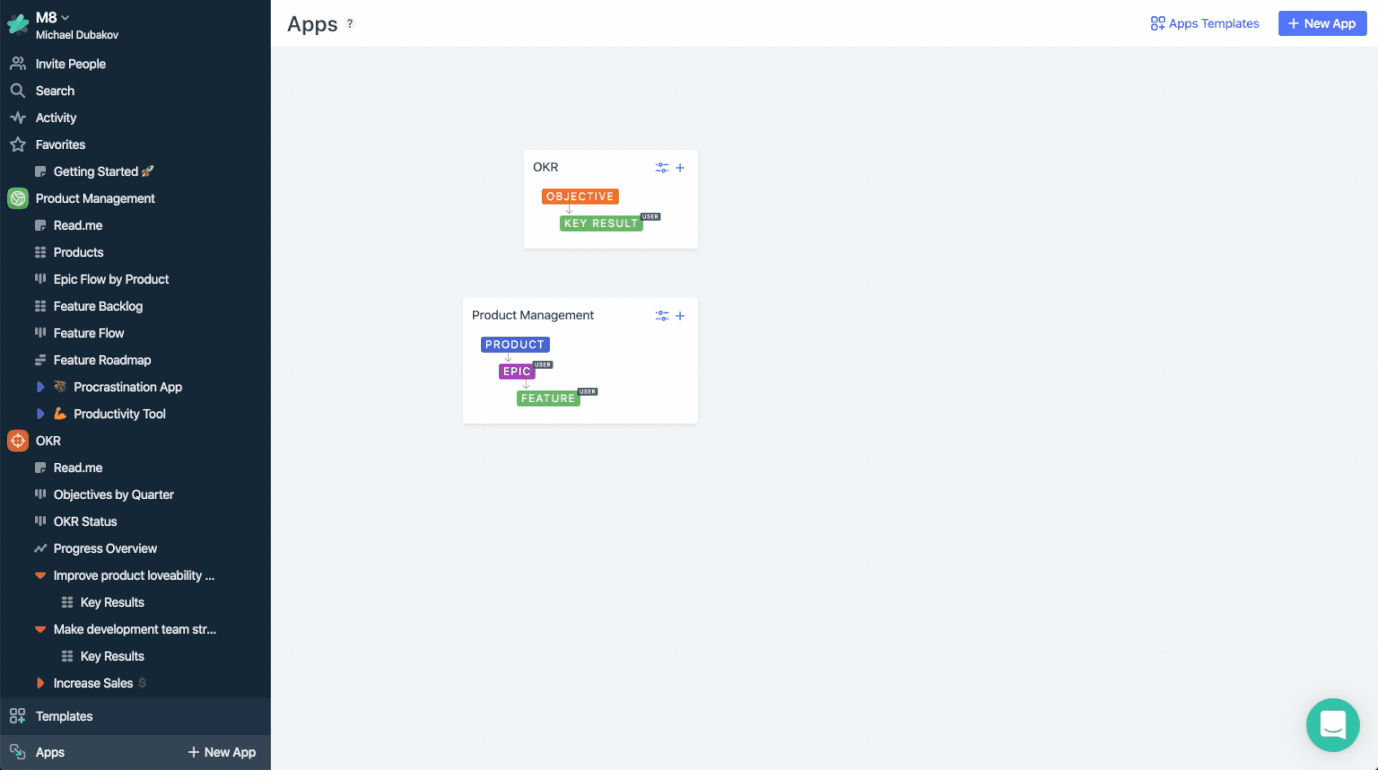Click the green Product Management workspace icon

click(18, 198)
